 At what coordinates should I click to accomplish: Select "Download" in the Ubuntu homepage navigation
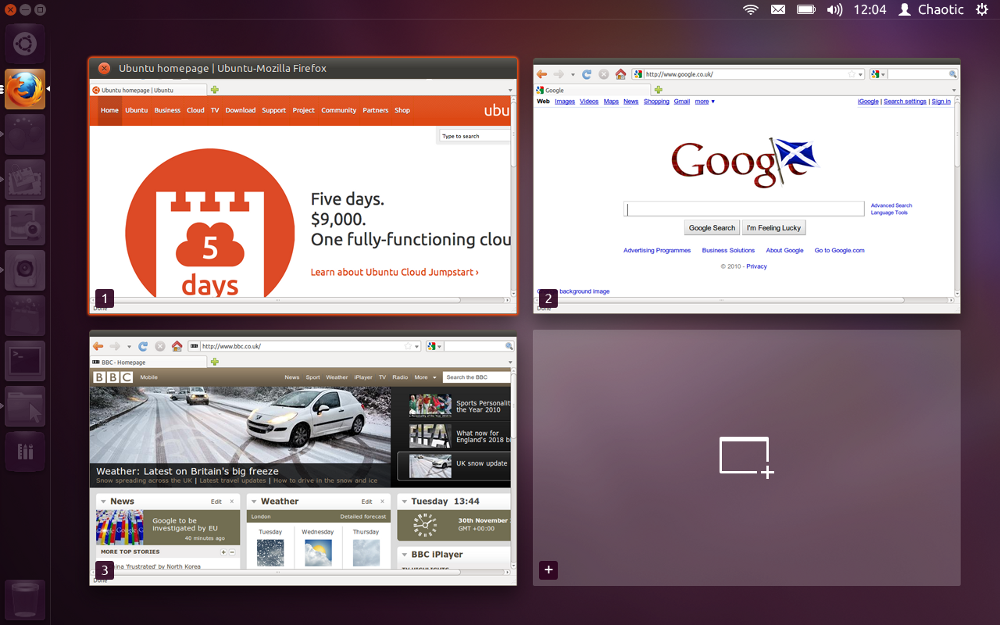click(240, 110)
